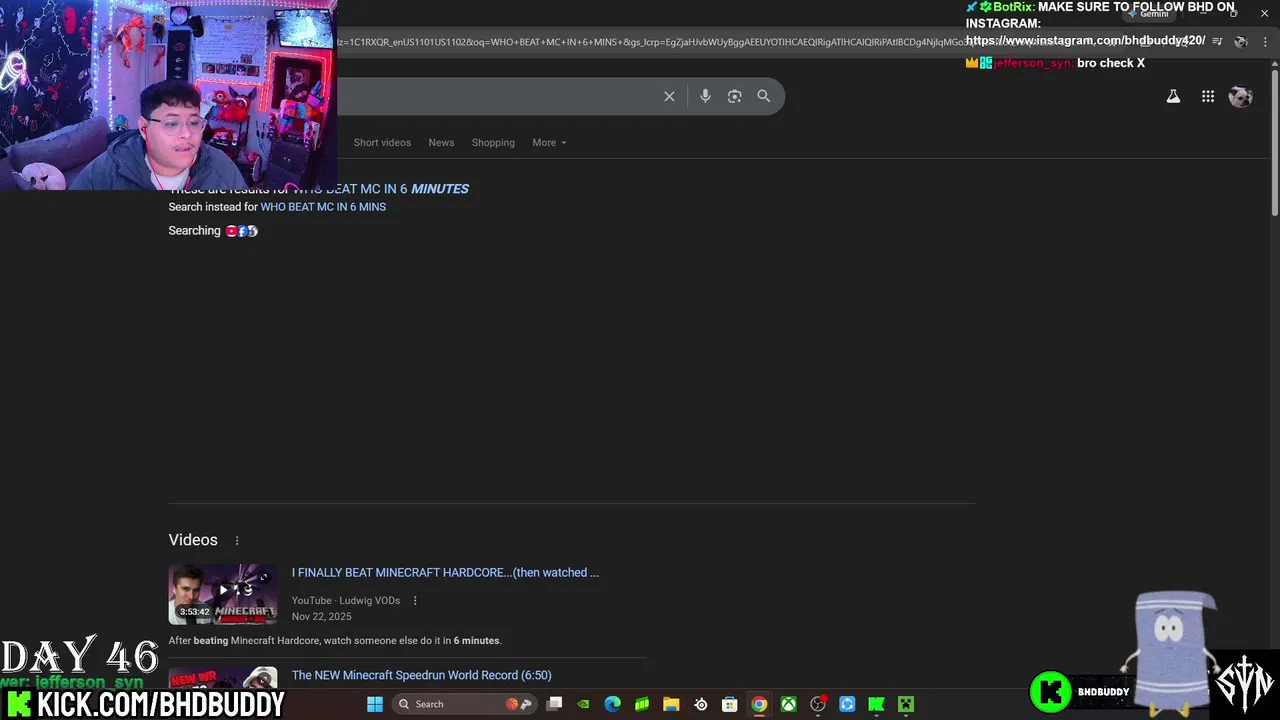Screen dimensions: 1280x720
Task: Open NEW Minecraft Speedrun World Record link
Action: tap(421, 675)
